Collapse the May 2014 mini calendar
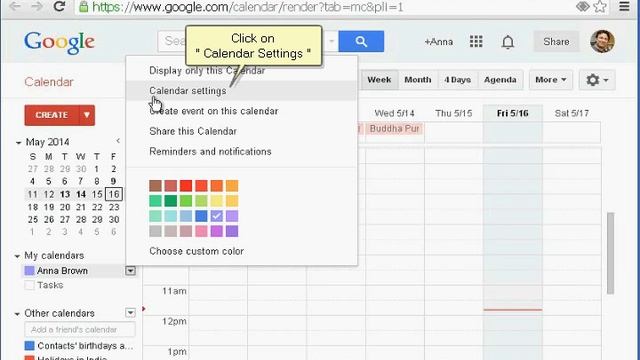 click(18, 142)
